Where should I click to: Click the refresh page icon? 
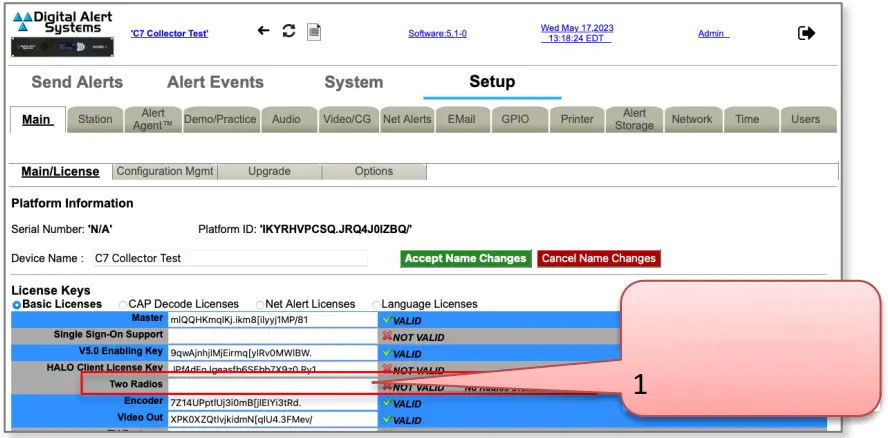pyautogui.click(x=289, y=31)
